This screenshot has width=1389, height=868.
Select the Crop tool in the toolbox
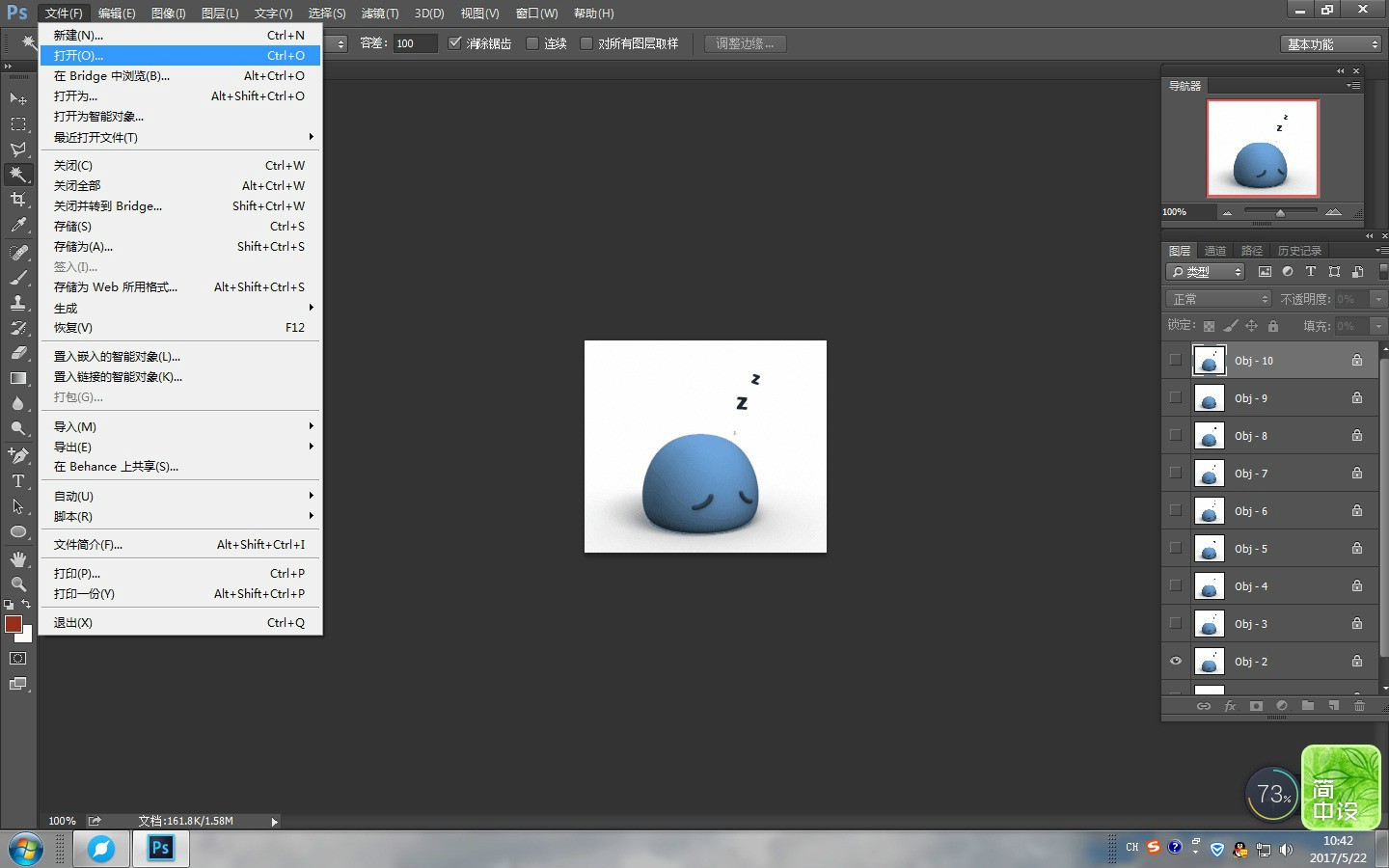click(x=18, y=200)
